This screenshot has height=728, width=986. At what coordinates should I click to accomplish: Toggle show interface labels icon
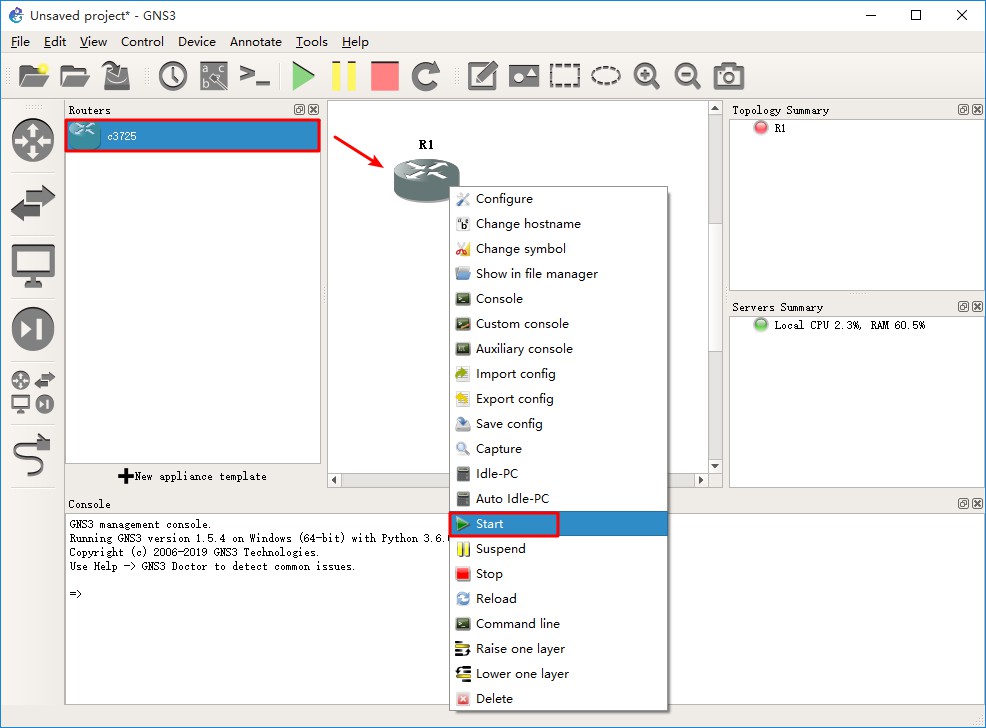(214, 76)
